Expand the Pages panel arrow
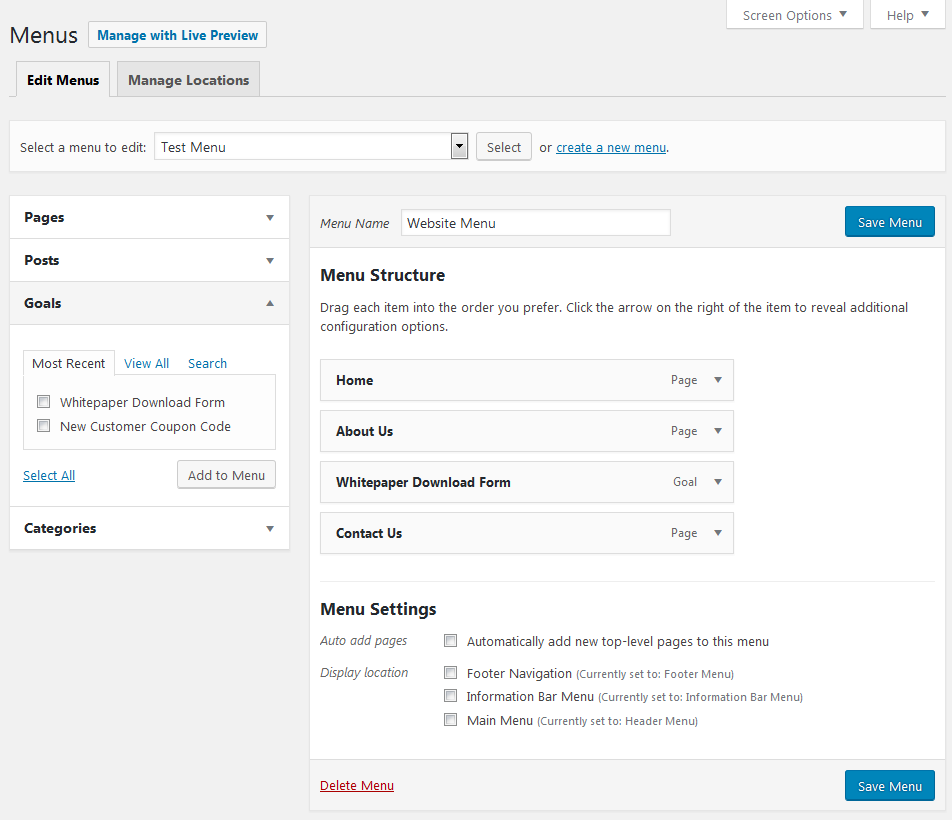Viewport: 952px width, 820px height. click(x=270, y=217)
